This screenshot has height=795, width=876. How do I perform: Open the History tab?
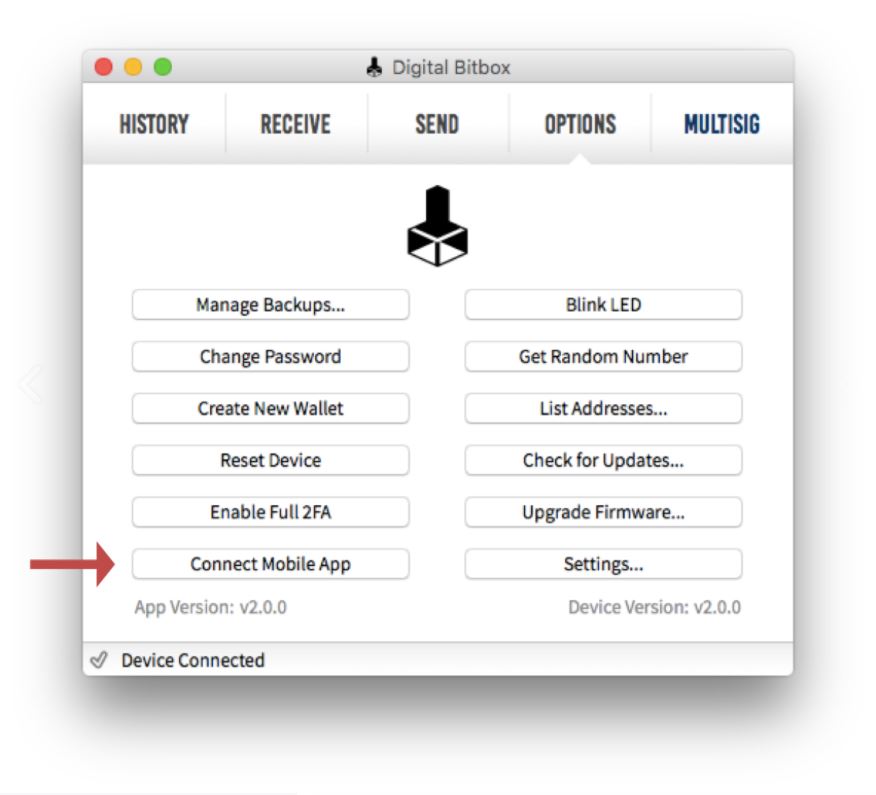154,124
